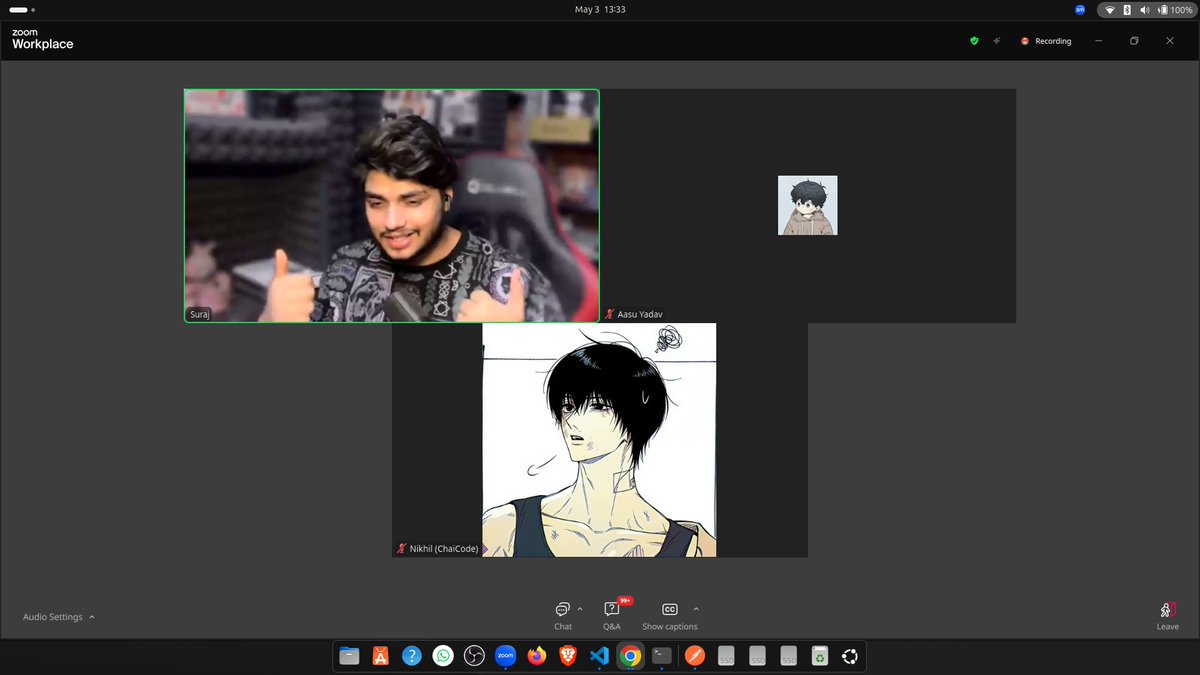1200x675 pixels.
Task: Open the Activities overview indicator
Action: [19, 9]
